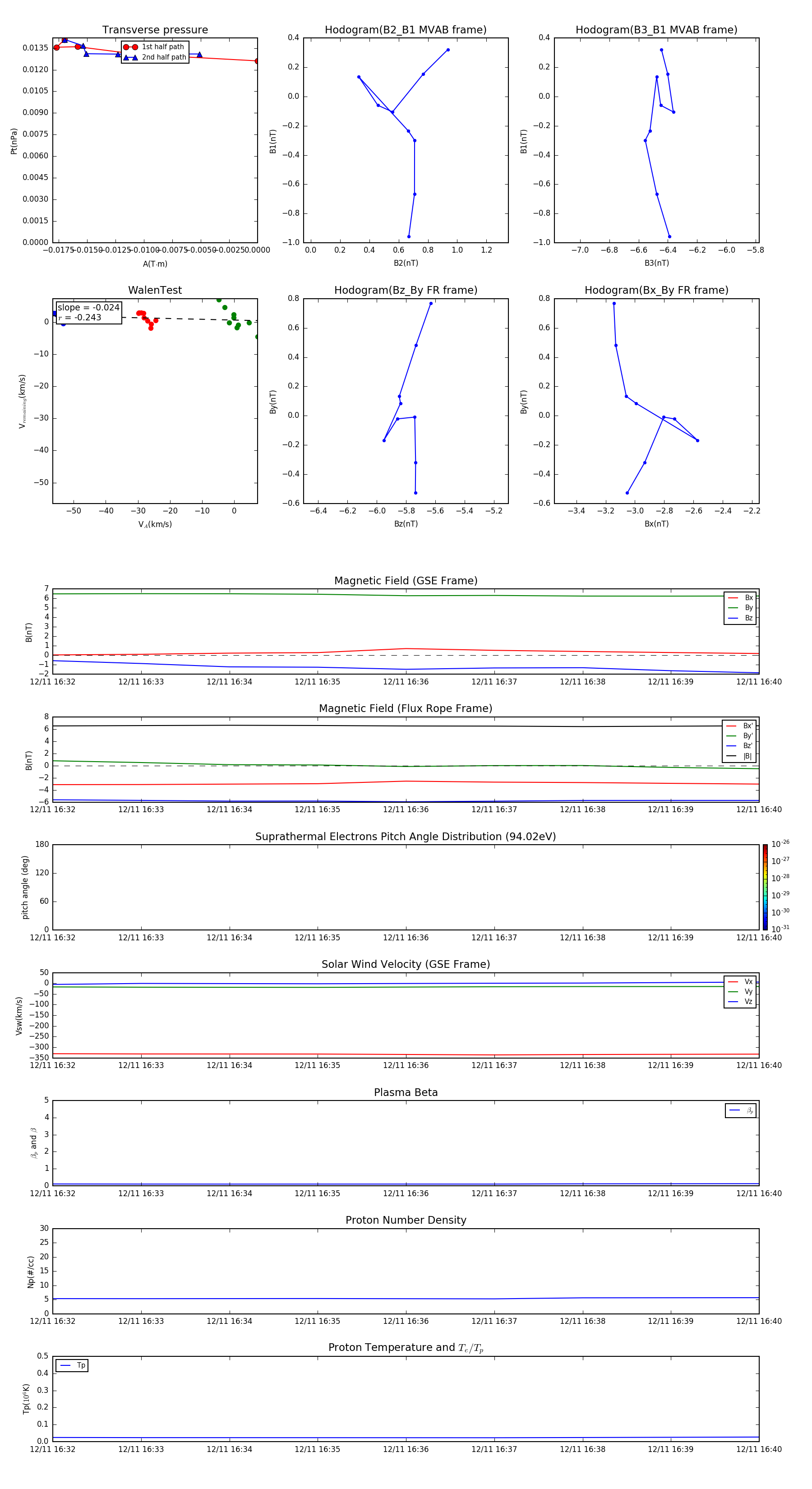This screenshot has height=1489, width=812.
Task: Click the |B| legend entry in Flux Rope plot
Action: (x=739, y=756)
